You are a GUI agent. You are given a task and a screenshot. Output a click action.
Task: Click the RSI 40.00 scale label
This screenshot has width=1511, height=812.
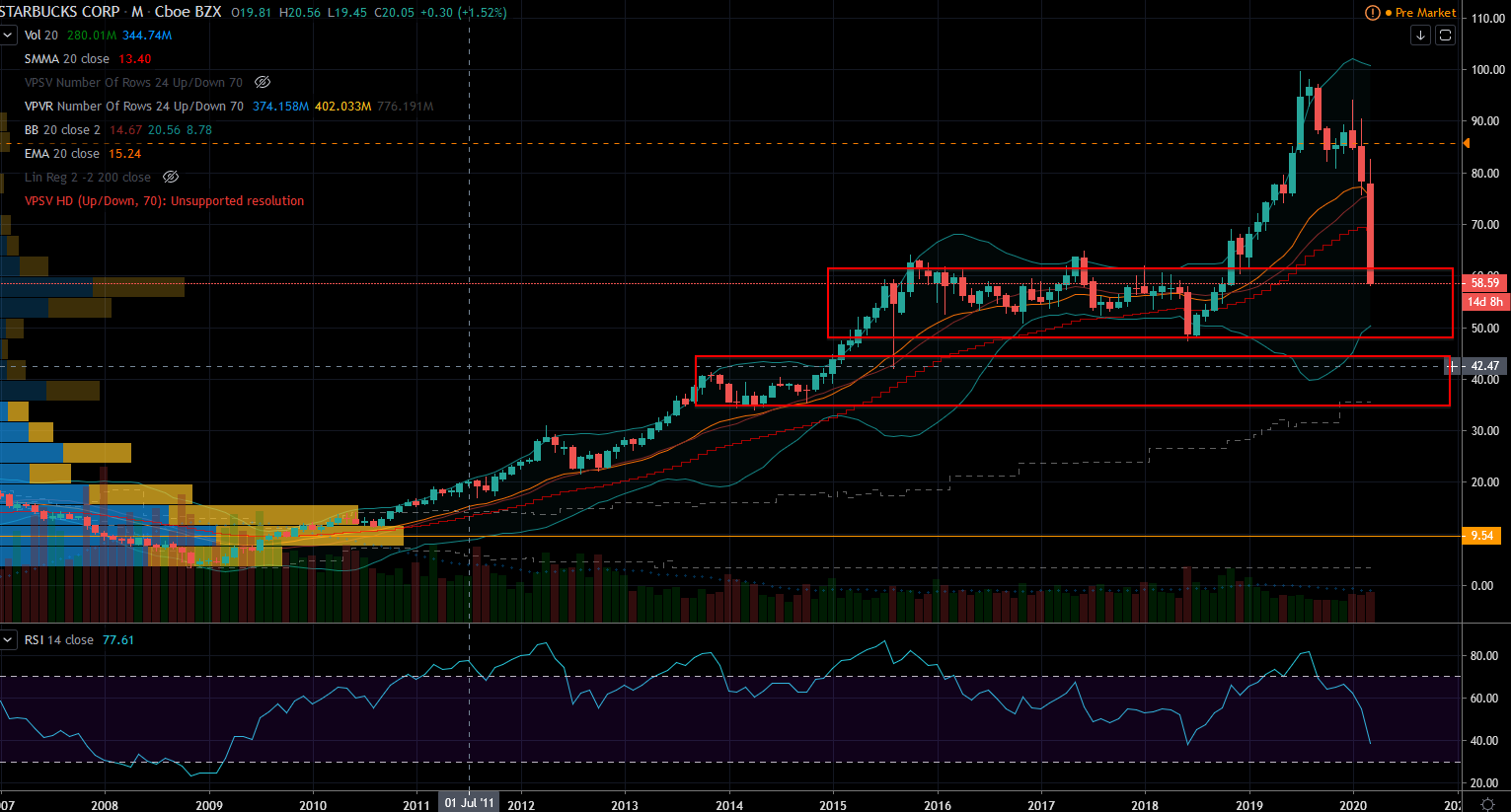point(1484,741)
